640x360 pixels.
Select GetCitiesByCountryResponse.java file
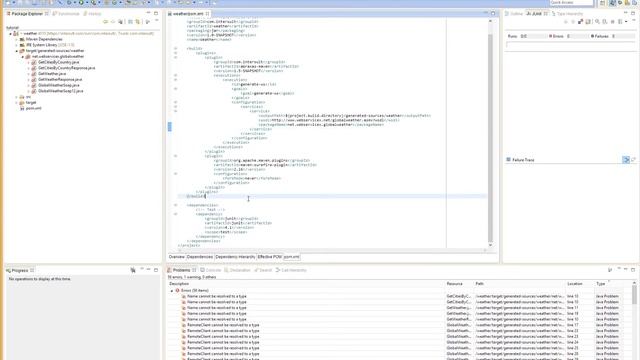(x=66, y=68)
